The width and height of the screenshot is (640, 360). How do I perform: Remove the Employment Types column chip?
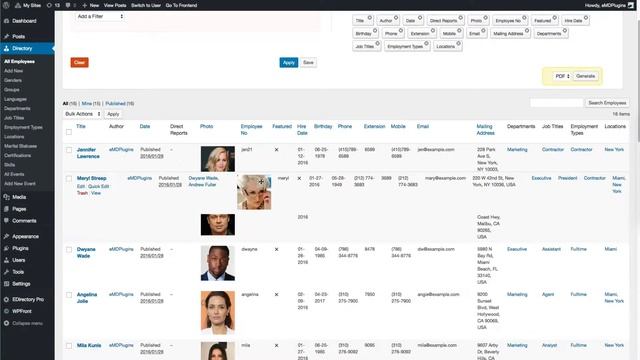click(427, 44)
